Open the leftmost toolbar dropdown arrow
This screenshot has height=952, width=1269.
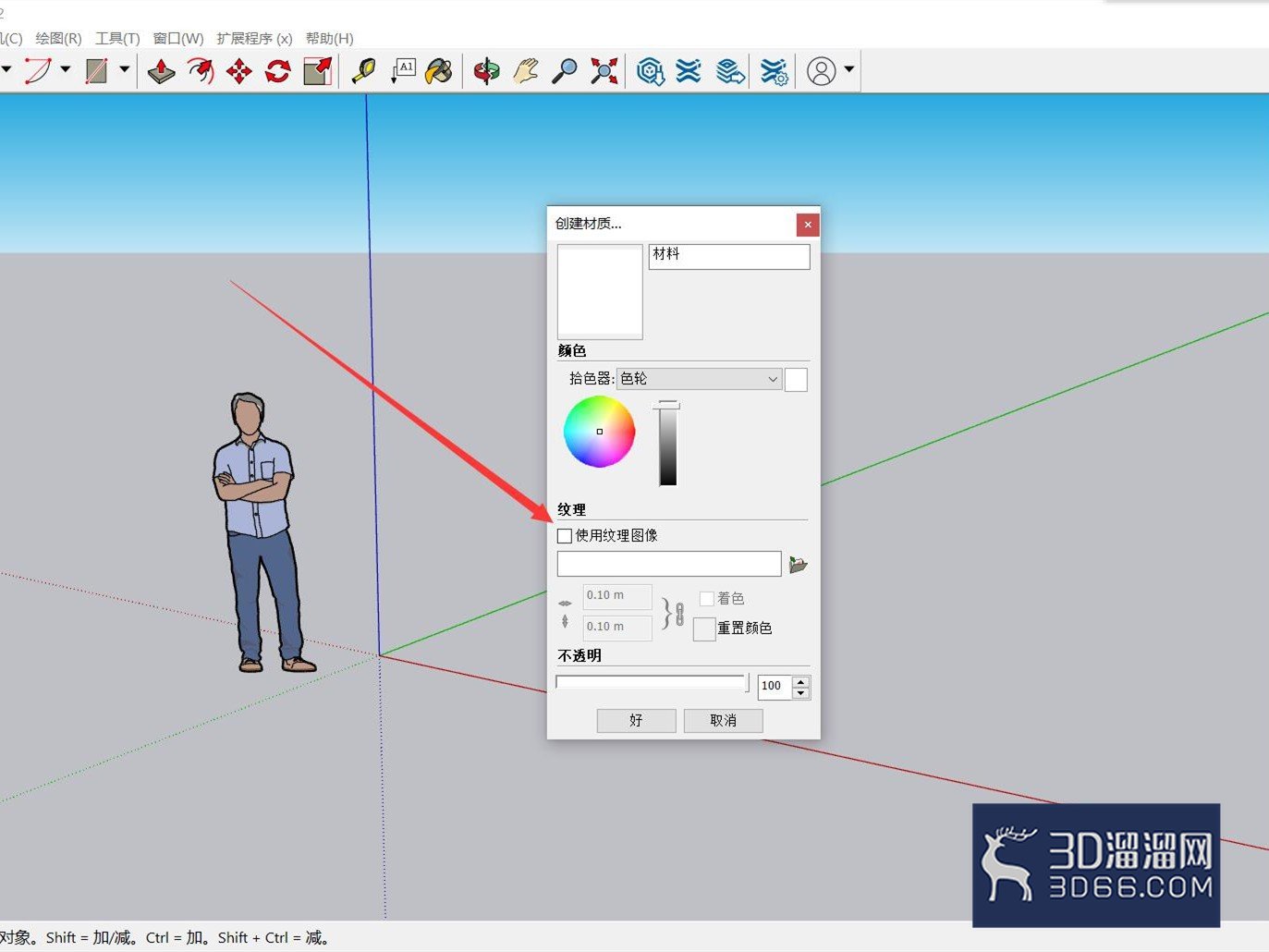tap(6, 69)
